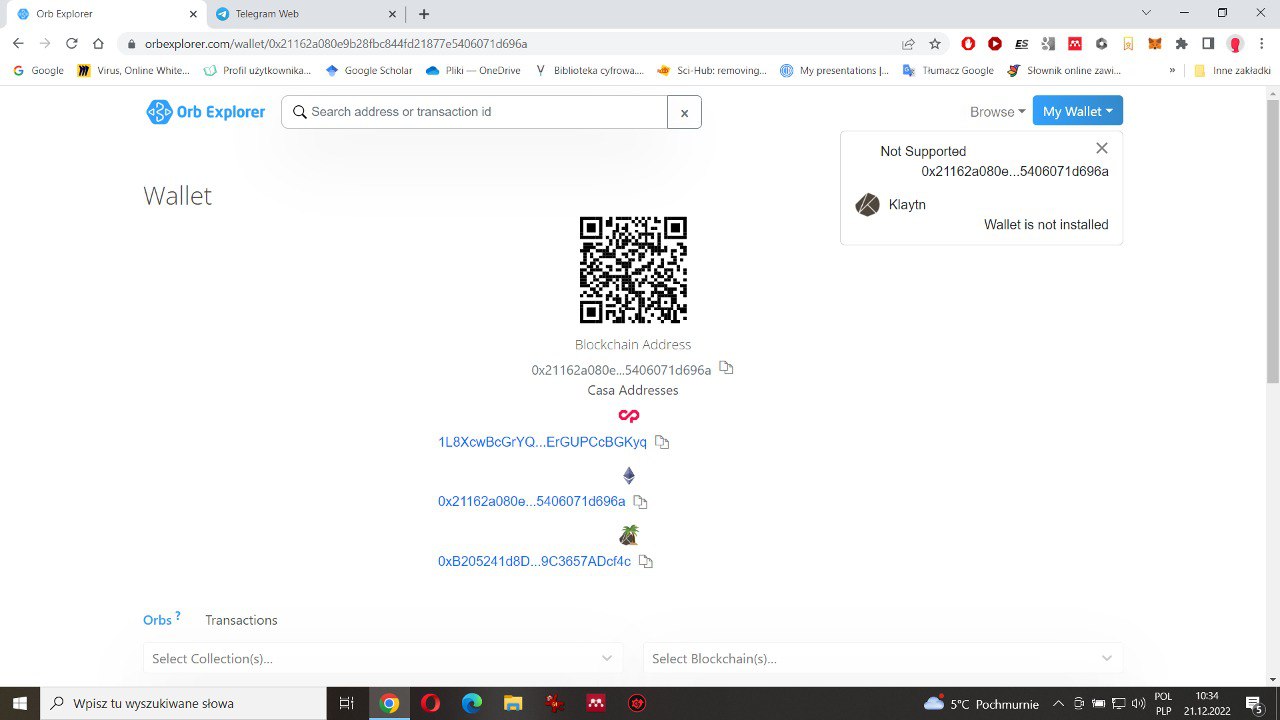Open the Pliki — OneDrive bookmark
This screenshot has height=720, width=1280.
click(x=473, y=71)
